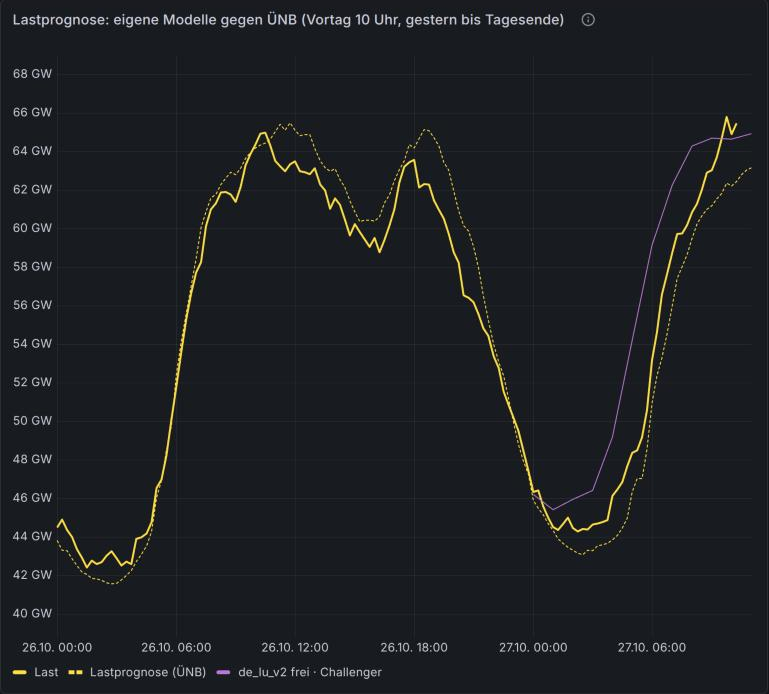Toggle the Lastprognose (ÜNB) legend entry
Image resolution: width=769 pixels, height=694 pixels.
click(148, 672)
